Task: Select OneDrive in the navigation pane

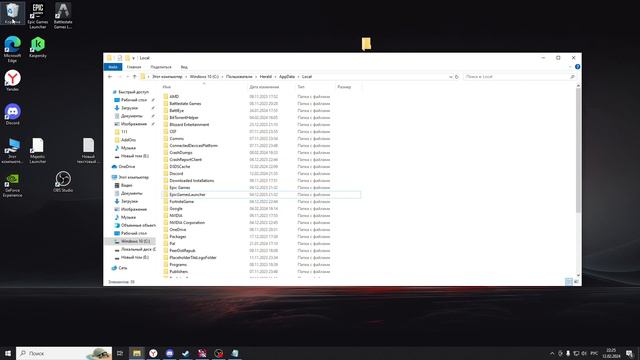Action: click(127, 167)
